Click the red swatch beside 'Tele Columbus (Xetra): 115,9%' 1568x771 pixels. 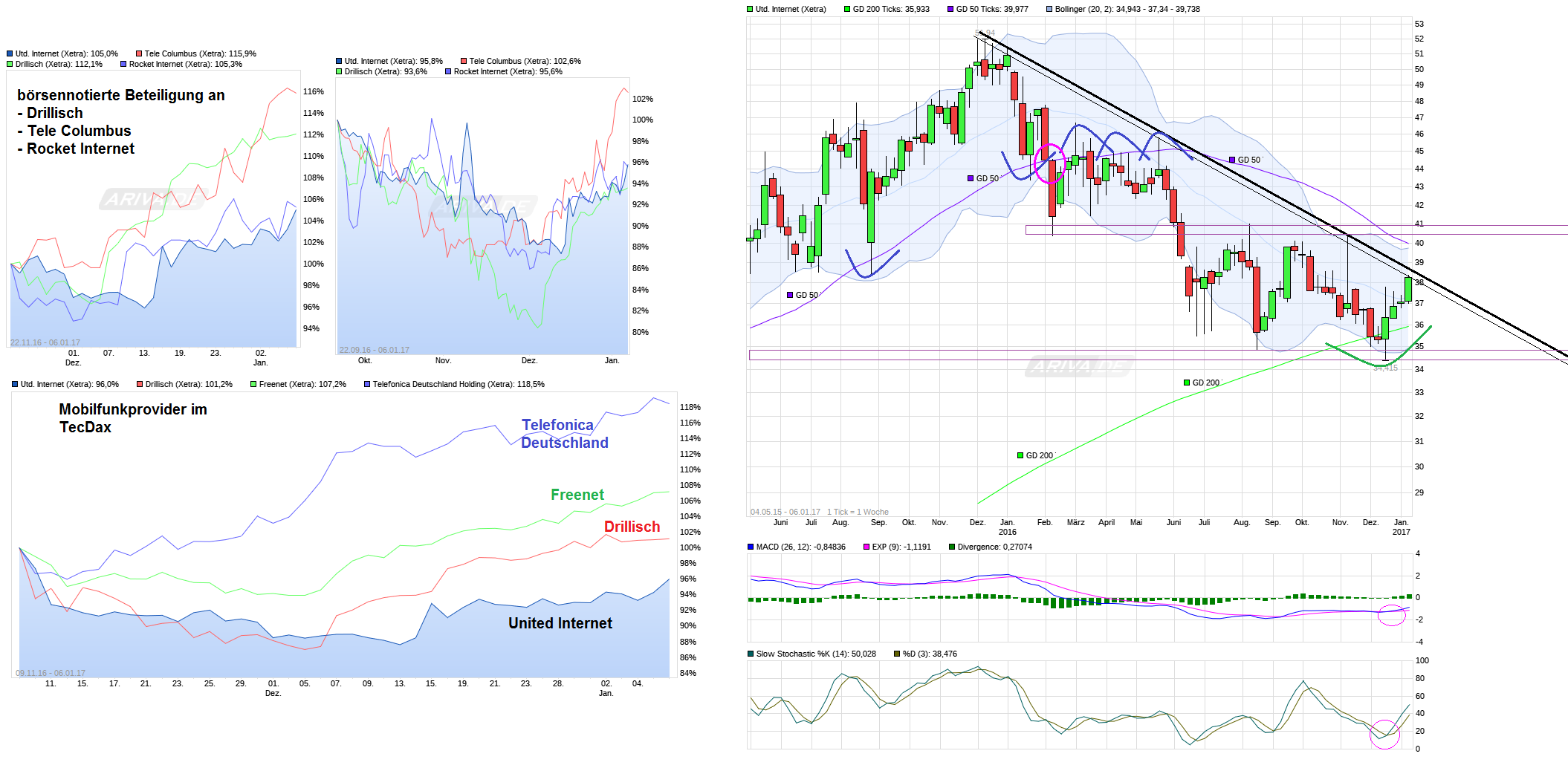point(139,54)
